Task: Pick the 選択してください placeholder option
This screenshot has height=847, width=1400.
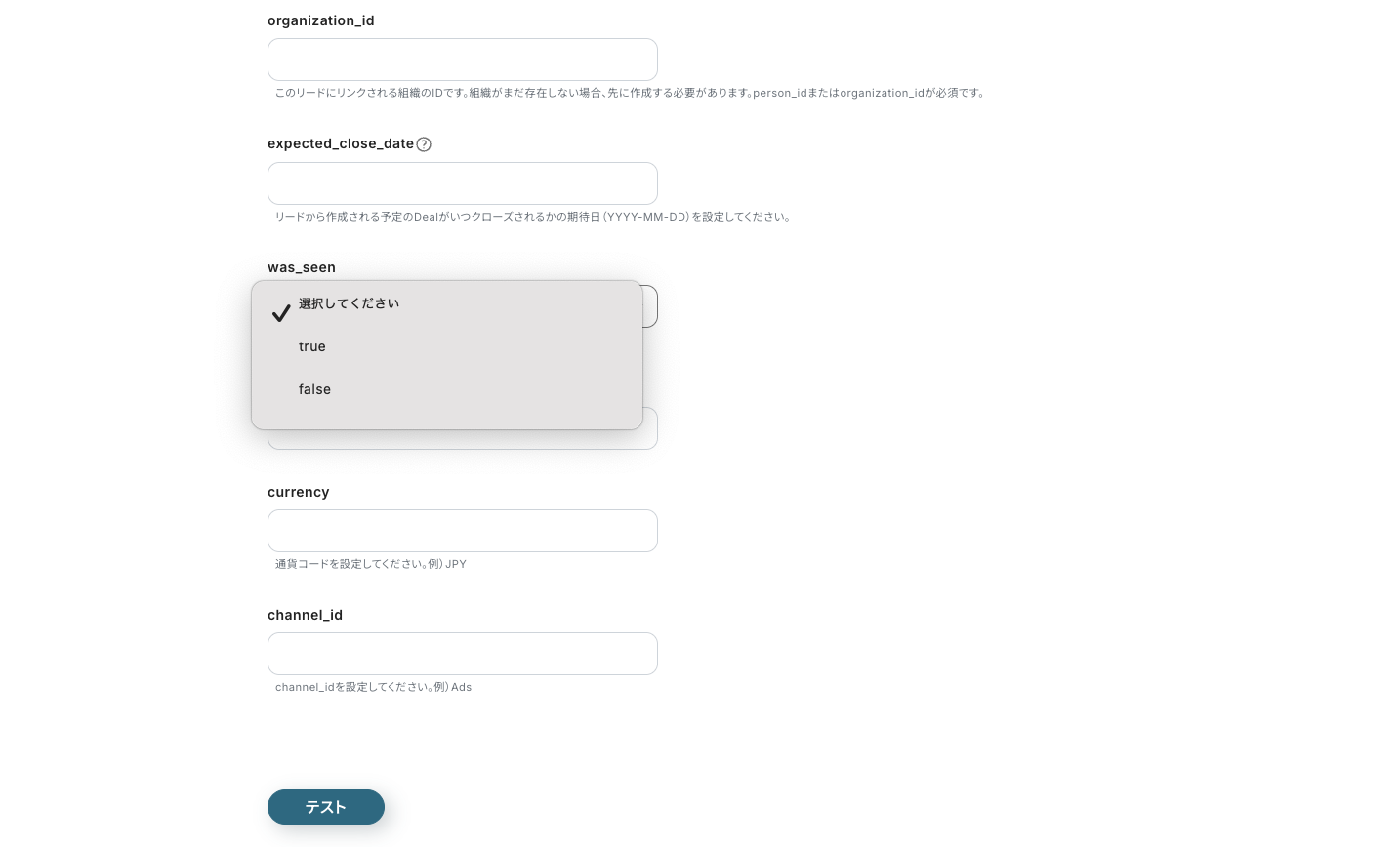Action: click(x=349, y=303)
